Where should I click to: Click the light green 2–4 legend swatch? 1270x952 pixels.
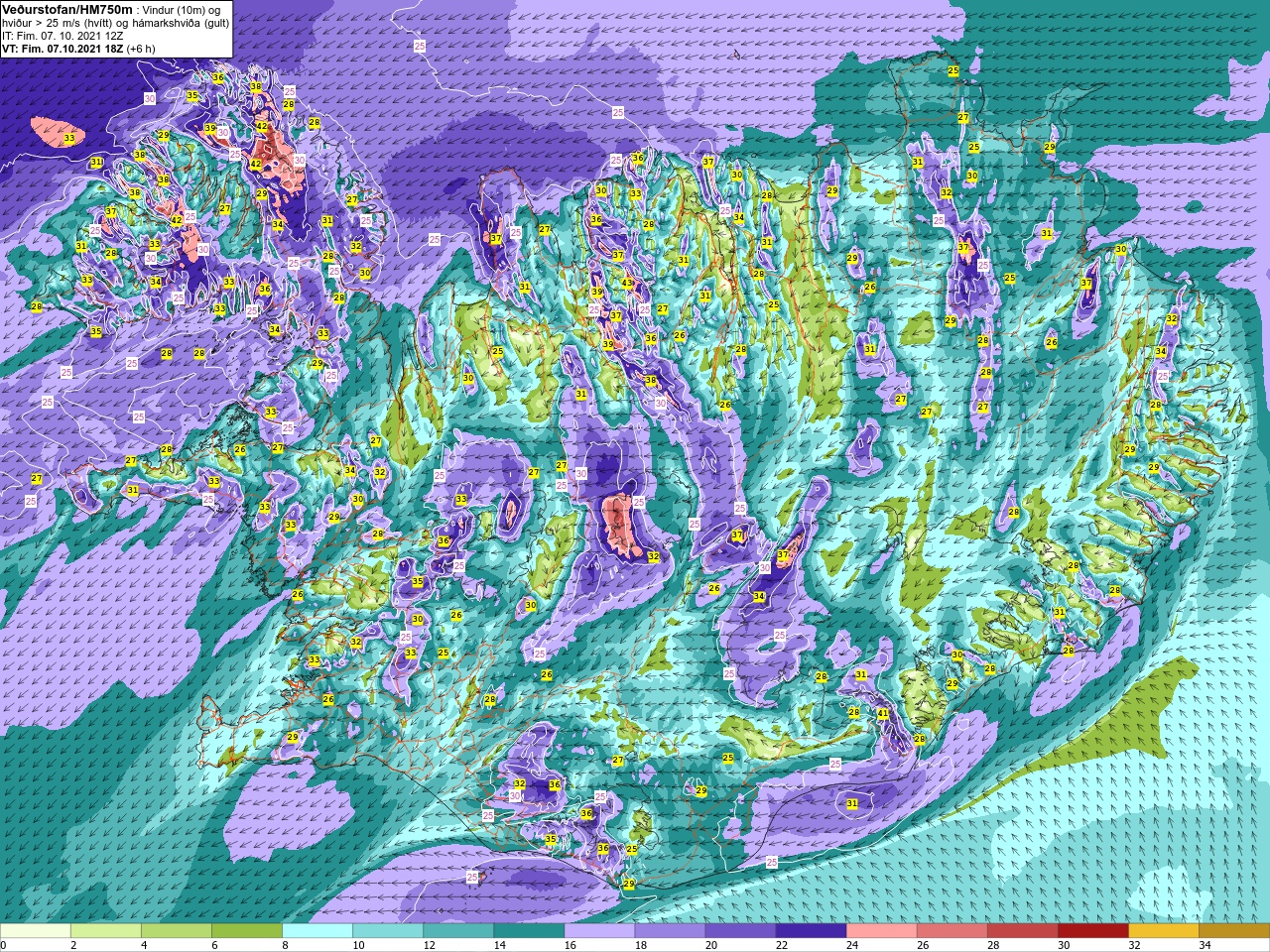coord(106,931)
